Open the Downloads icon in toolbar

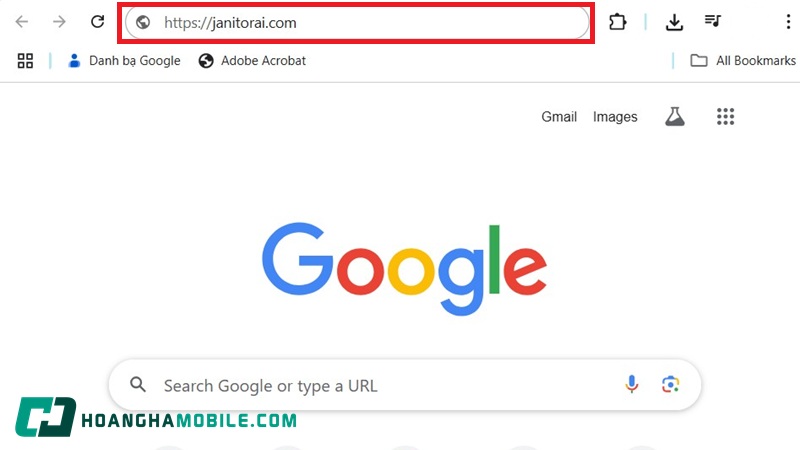coord(674,22)
